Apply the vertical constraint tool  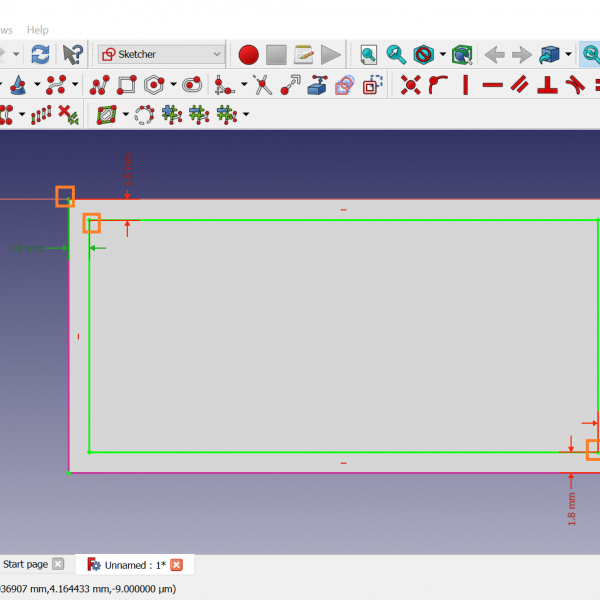[x=464, y=85]
